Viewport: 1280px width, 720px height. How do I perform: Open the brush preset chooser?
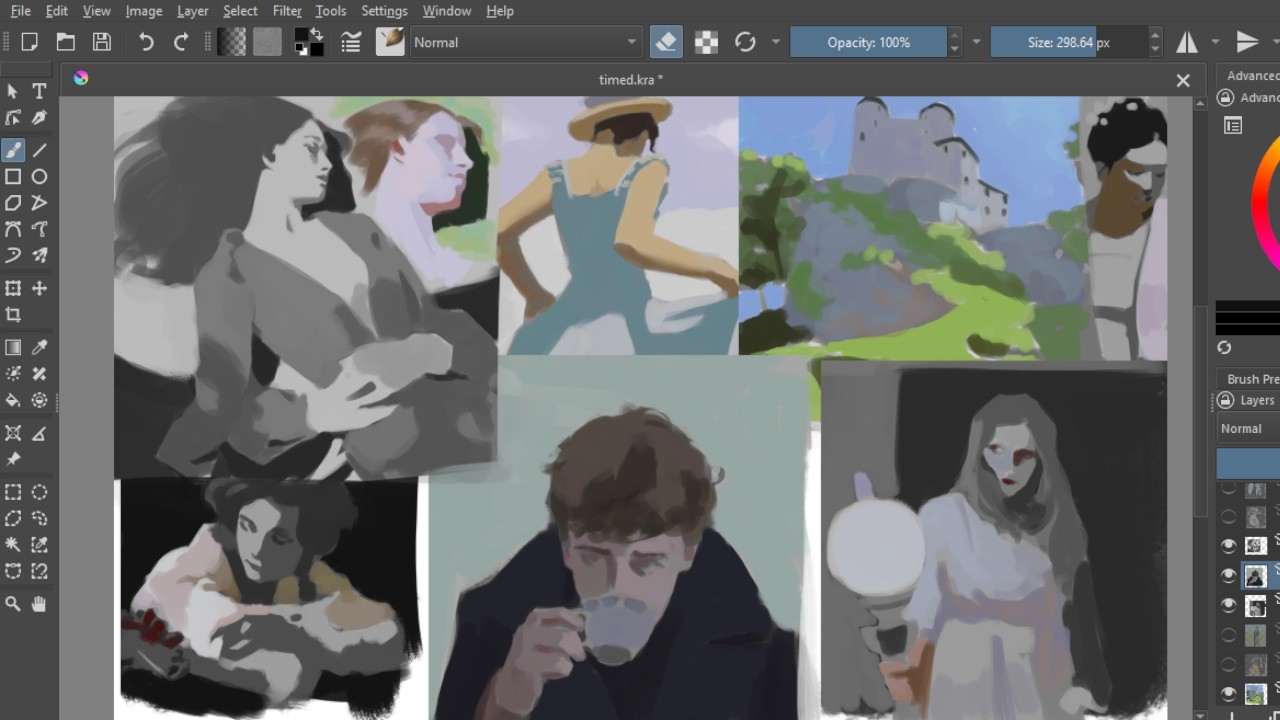390,42
